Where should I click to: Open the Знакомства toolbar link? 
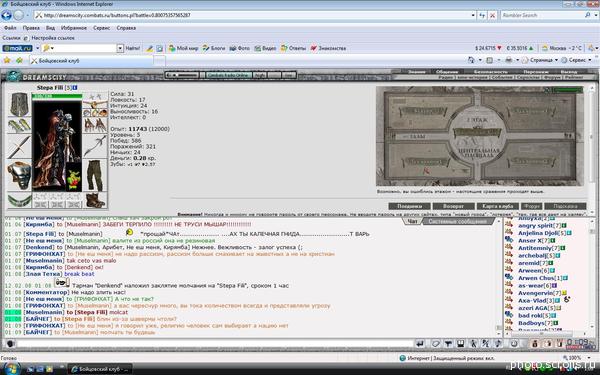[x=328, y=48]
